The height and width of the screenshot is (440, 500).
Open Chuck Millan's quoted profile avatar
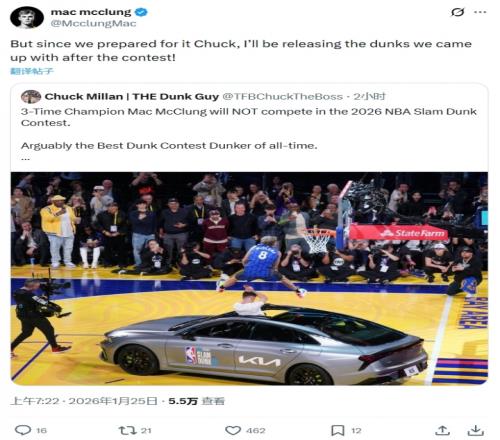click(31, 97)
